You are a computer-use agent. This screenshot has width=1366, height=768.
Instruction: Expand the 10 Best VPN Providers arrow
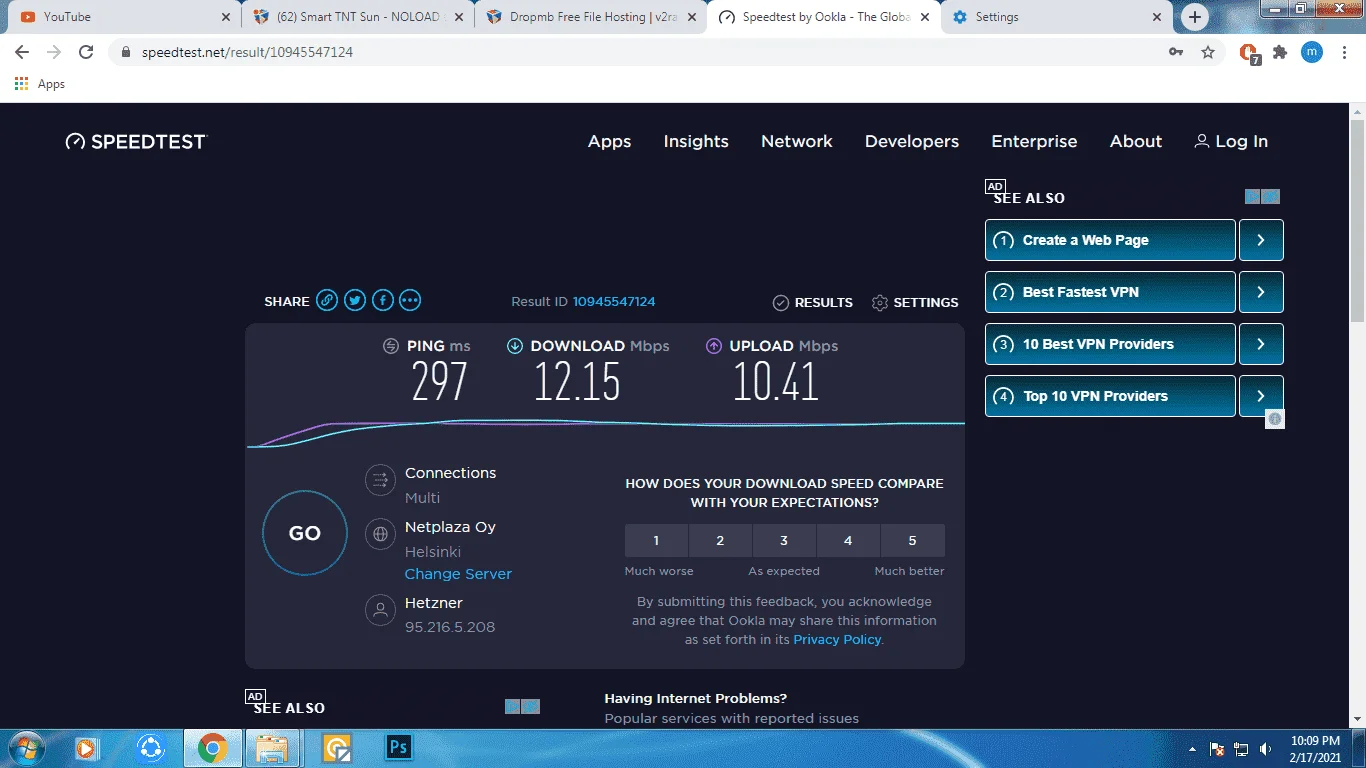(x=1261, y=344)
